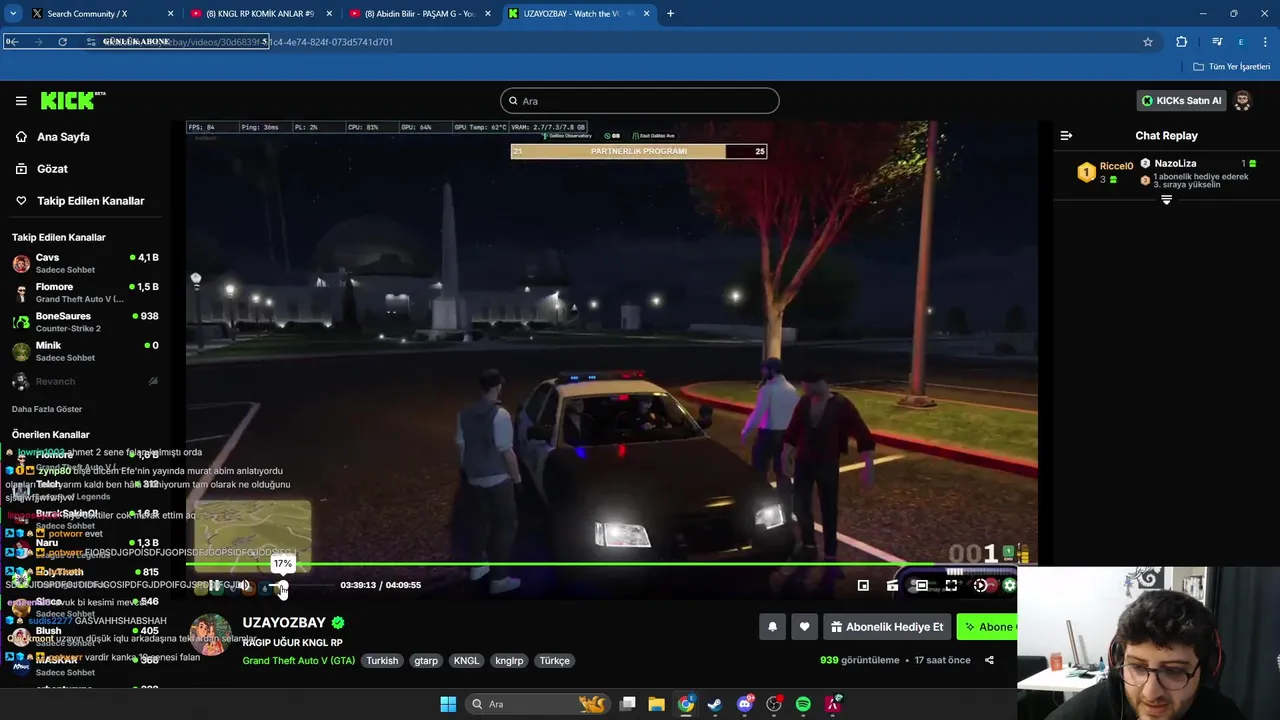1280x720 pixels.
Task: Open the Windows Start menu
Action: coord(448,704)
